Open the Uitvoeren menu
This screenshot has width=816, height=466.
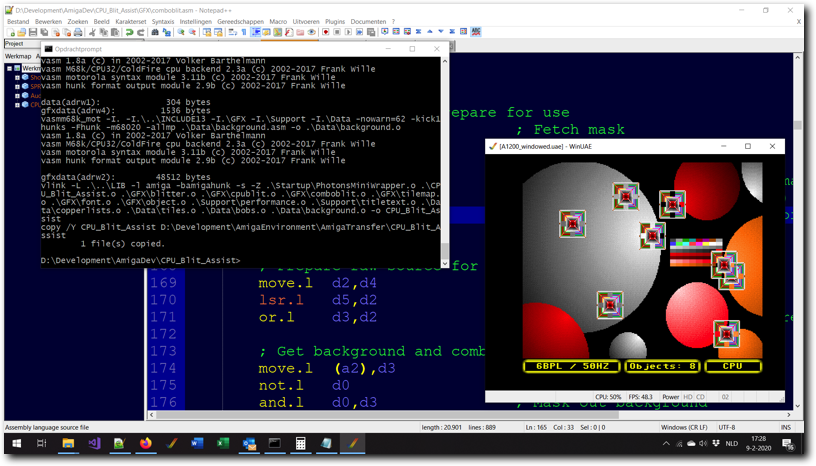click(306, 21)
